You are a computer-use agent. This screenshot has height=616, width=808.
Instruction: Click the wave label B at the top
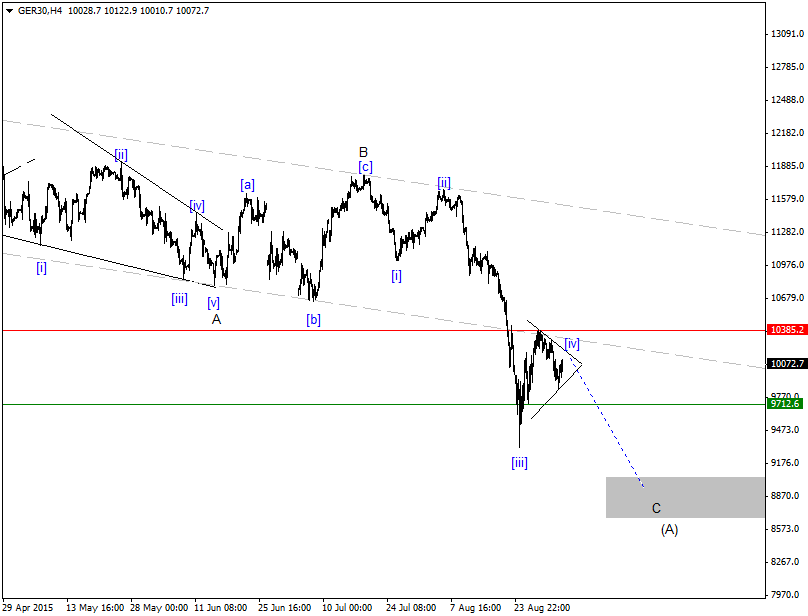[363, 152]
